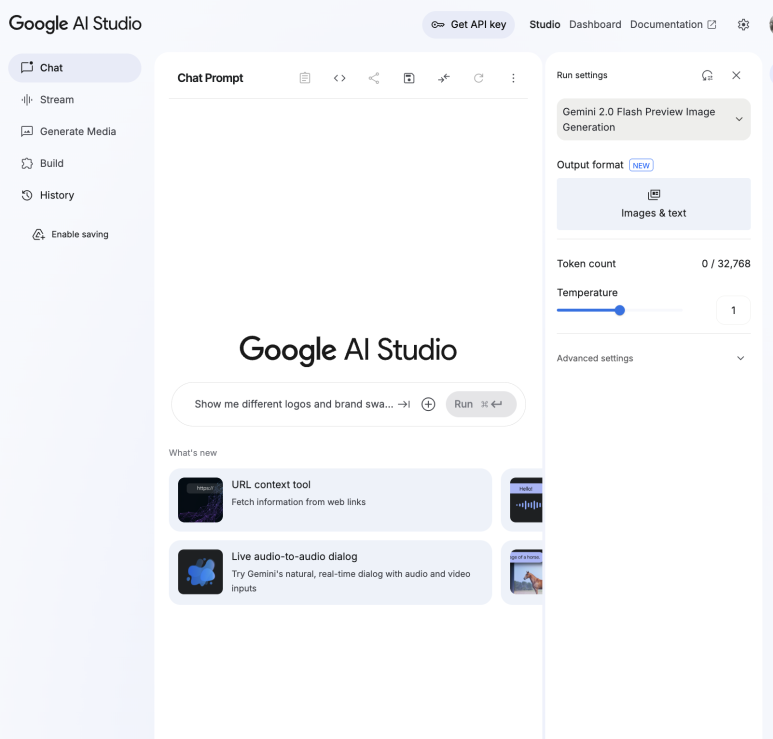Viewport: 773px width, 739px height.
Task: Open Generate Media in the sidebar
Action: click(74, 132)
